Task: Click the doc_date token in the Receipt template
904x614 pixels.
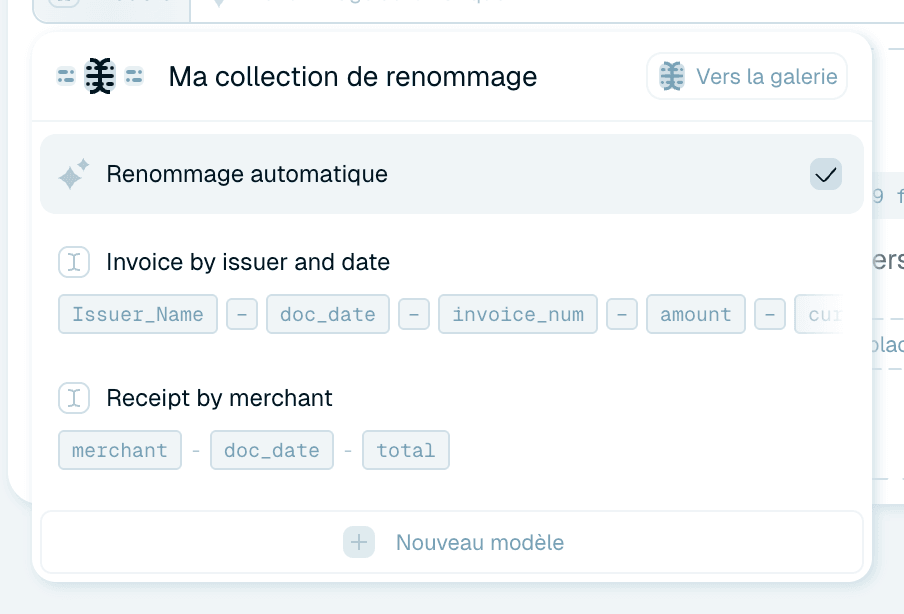Action: [272, 450]
